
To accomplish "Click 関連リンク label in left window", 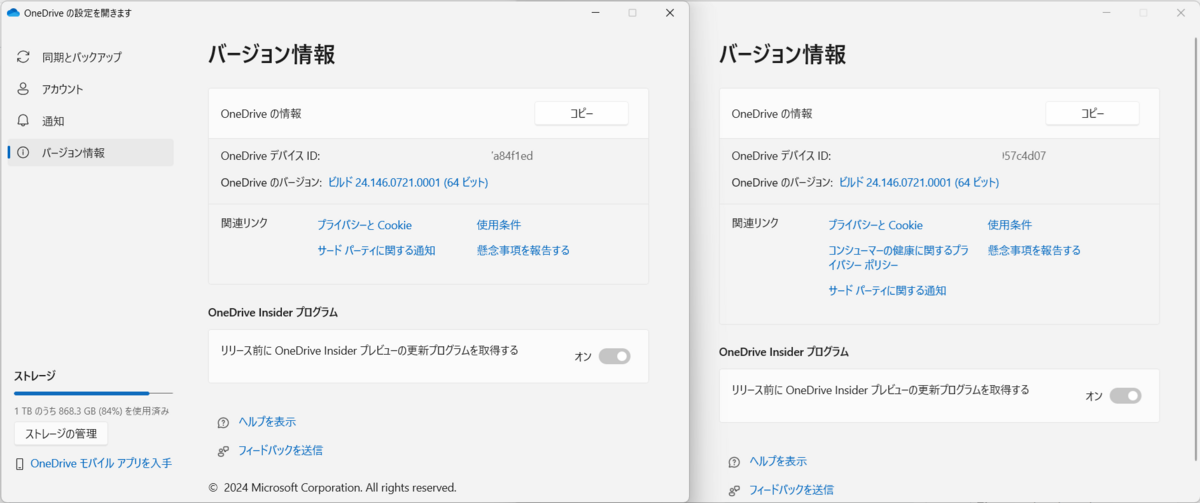I will (244, 223).
